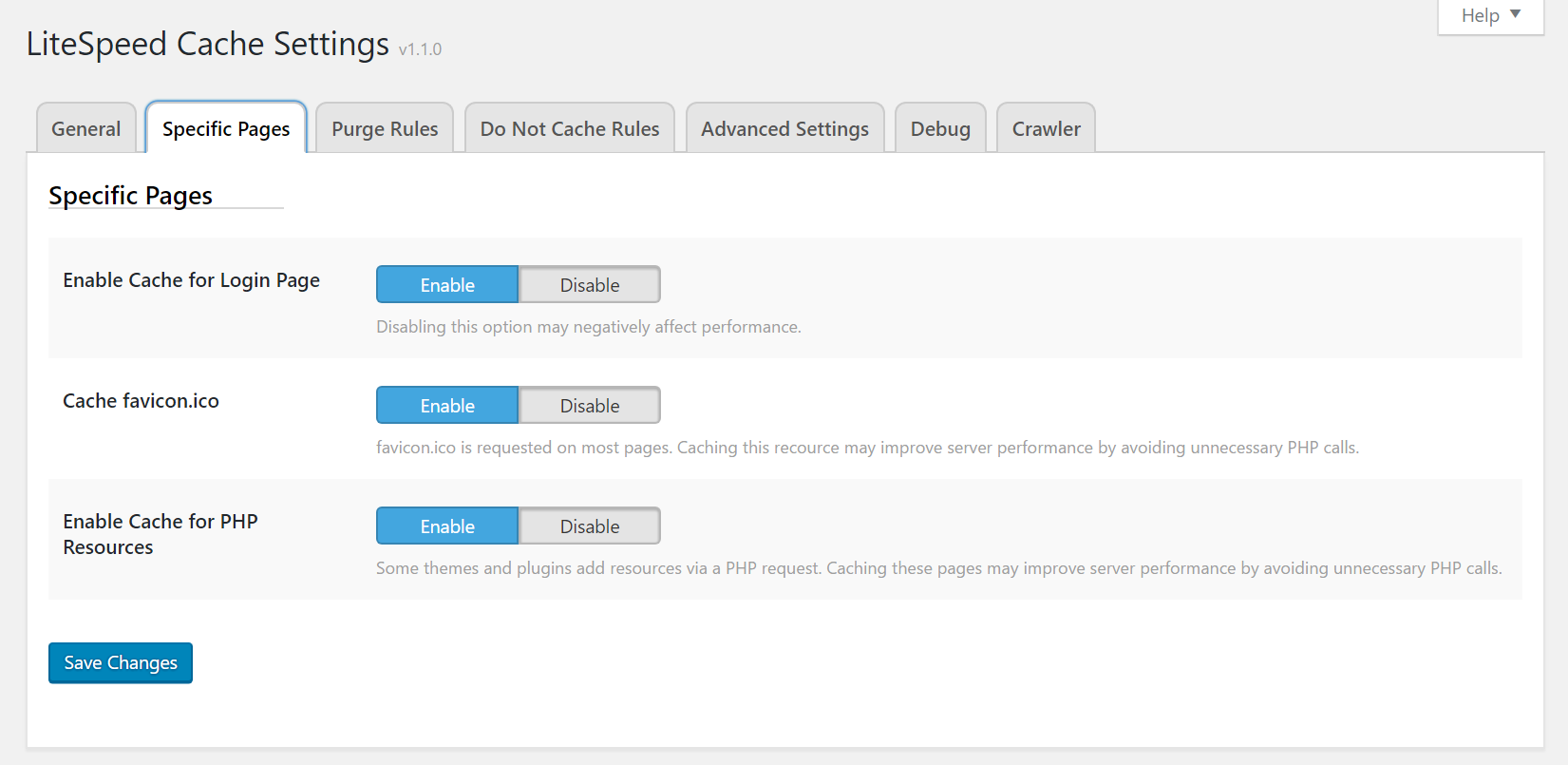Enable Cache favicon.ico option
This screenshot has width=1568, height=765.
[447, 406]
